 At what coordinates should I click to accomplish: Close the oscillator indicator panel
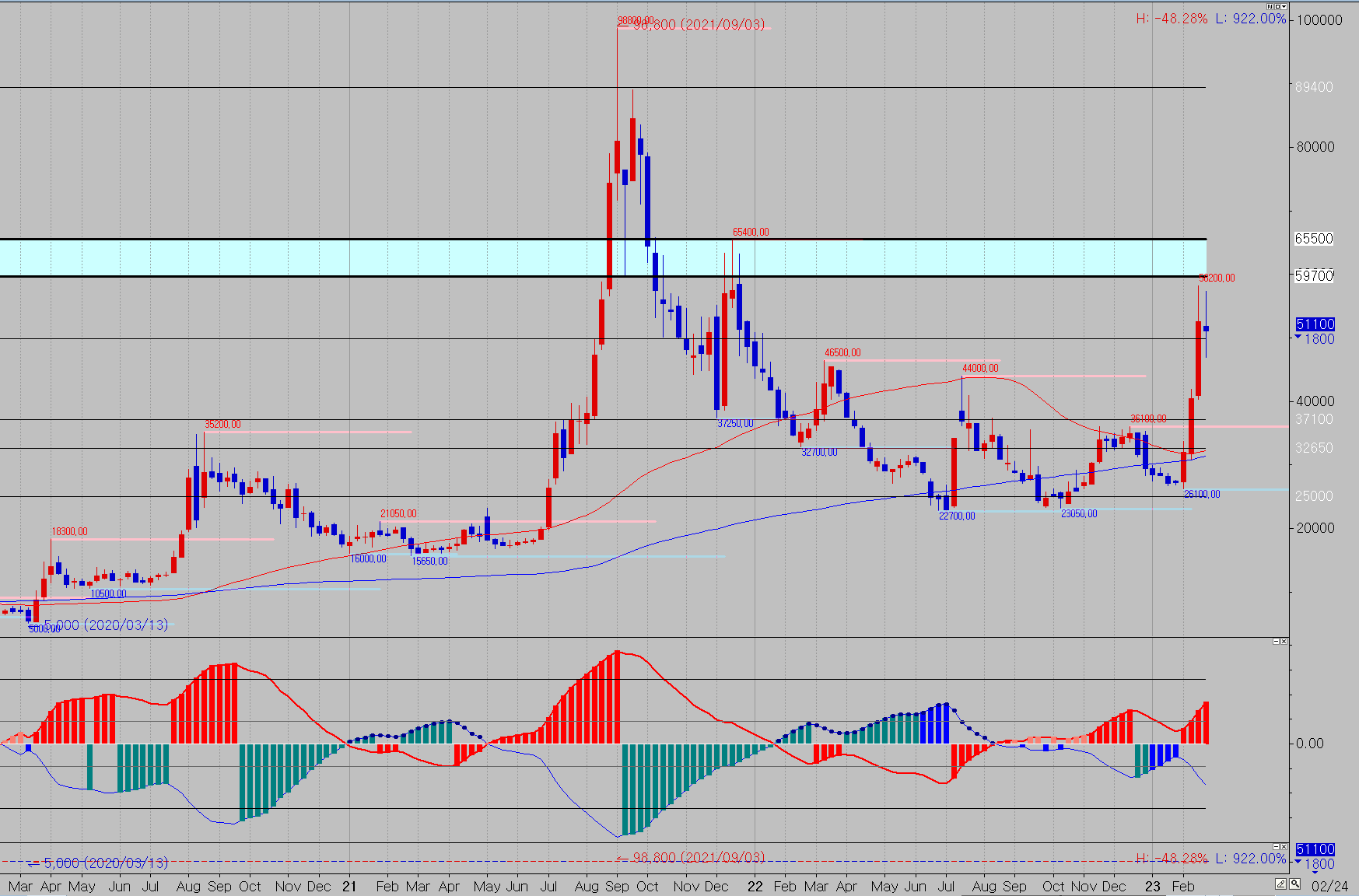point(1284,642)
